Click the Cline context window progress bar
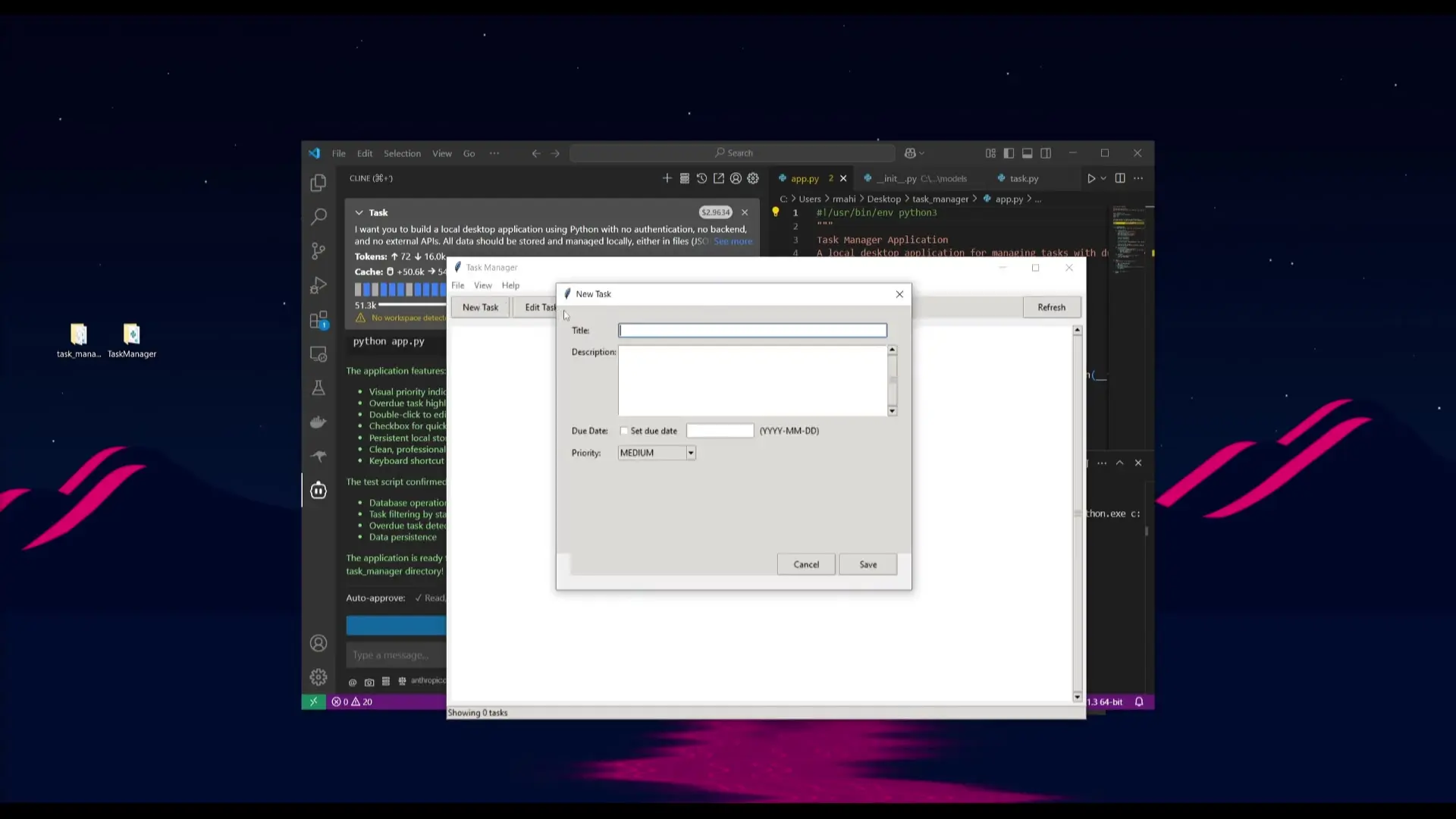The height and width of the screenshot is (819, 1456). click(x=413, y=304)
